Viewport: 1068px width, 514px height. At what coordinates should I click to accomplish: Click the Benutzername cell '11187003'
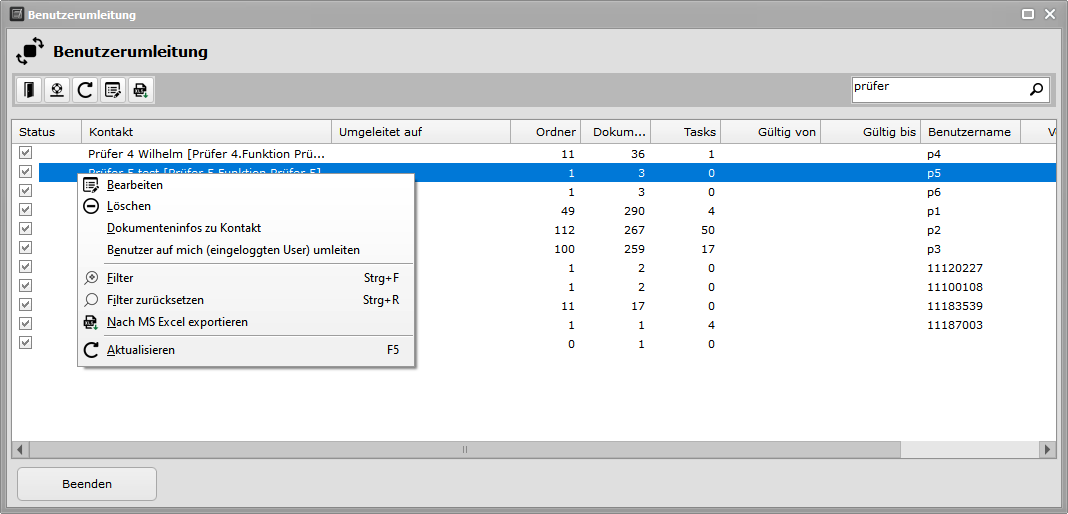point(955,325)
